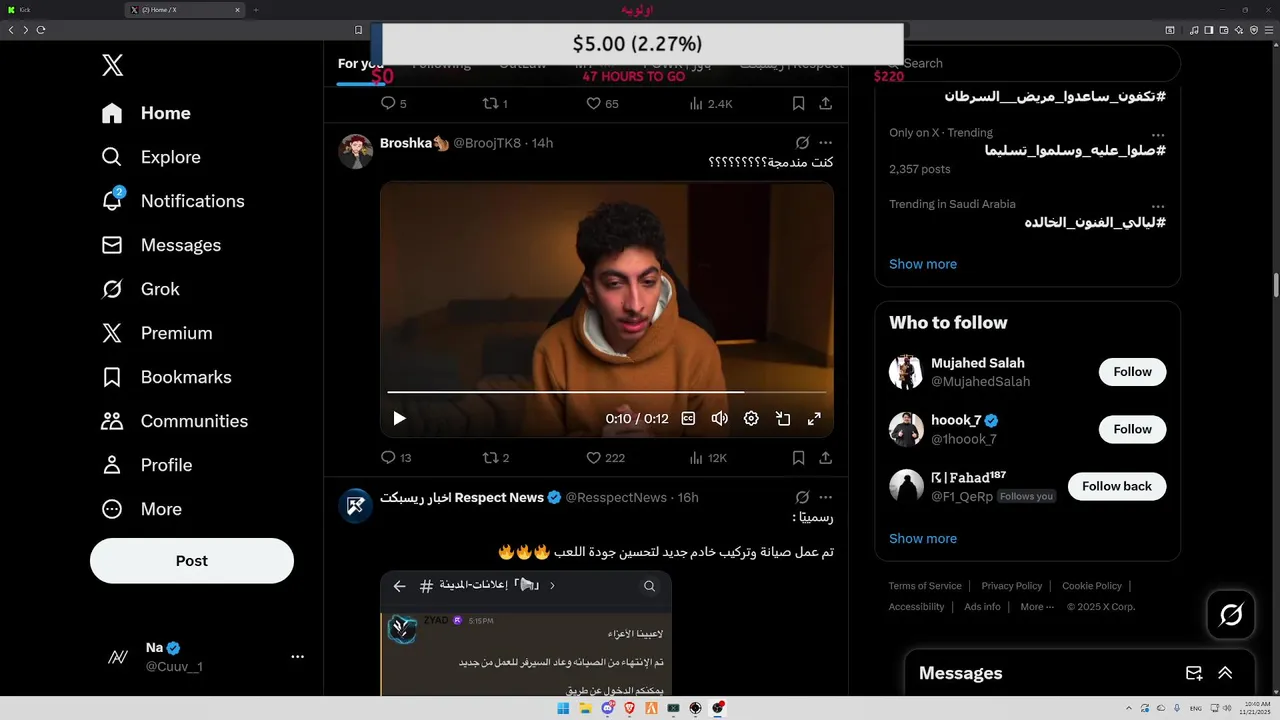Open account menu dots next to Na
This screenshot has height=720, width=1280.
[297, 657]
